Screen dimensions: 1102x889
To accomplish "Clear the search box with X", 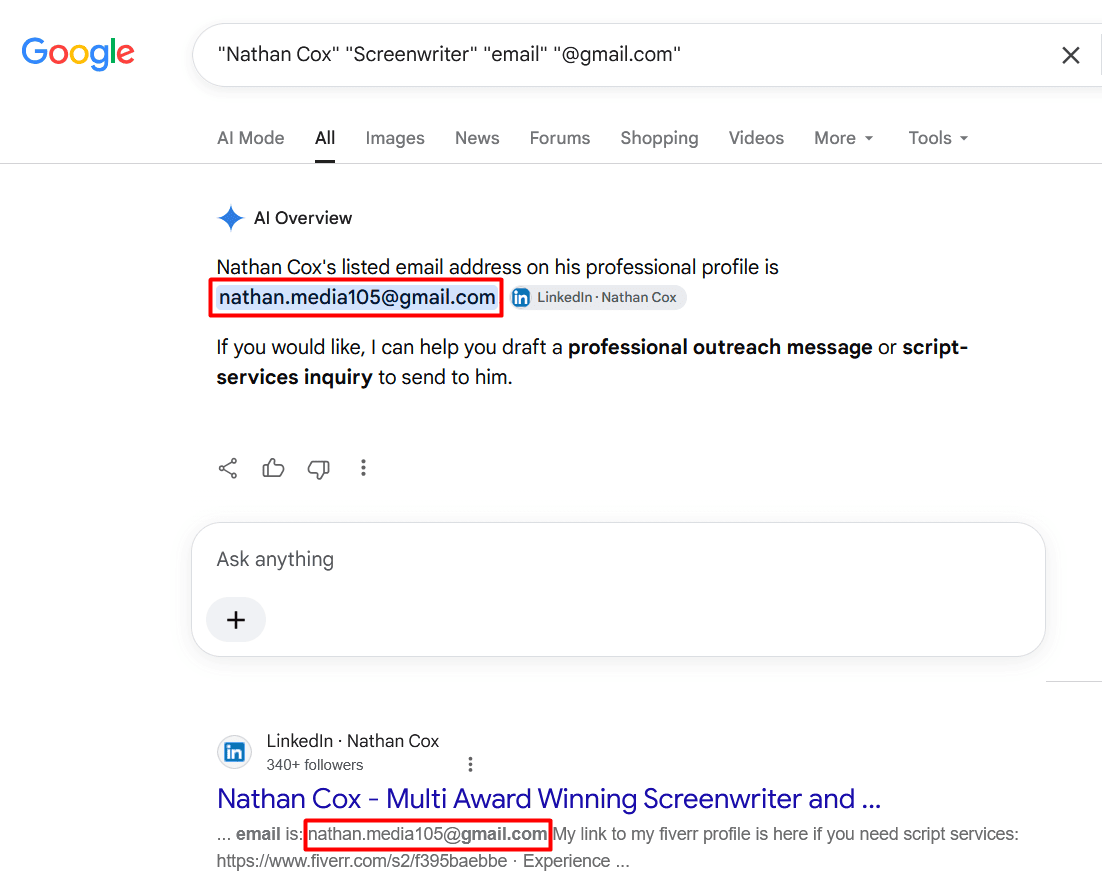I will (1070, 55).
